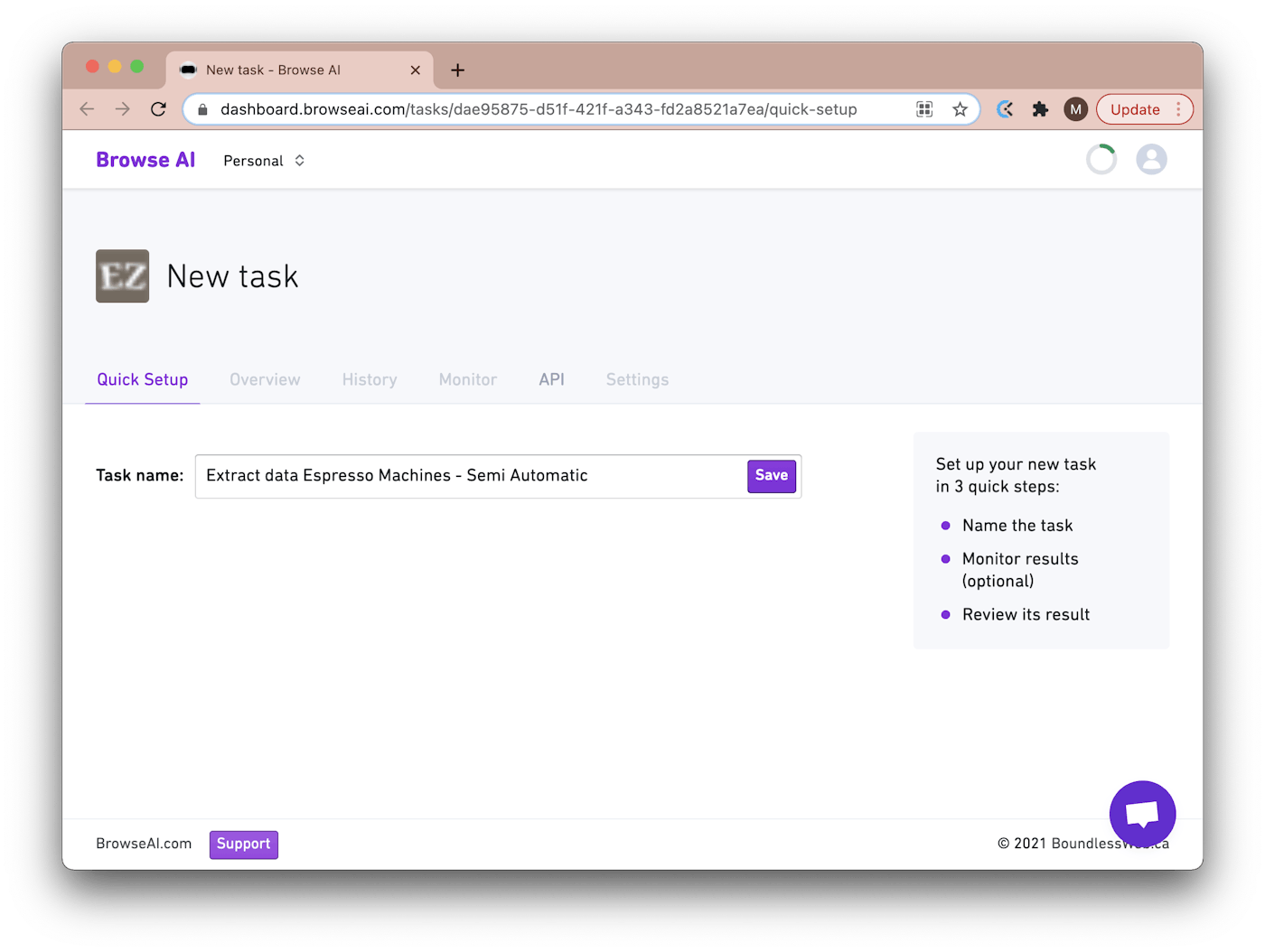Image resolution: width=1265 pixels, height=952 pixels.
Task: Click the 'Review its result' step
Action: (1026, 614)
